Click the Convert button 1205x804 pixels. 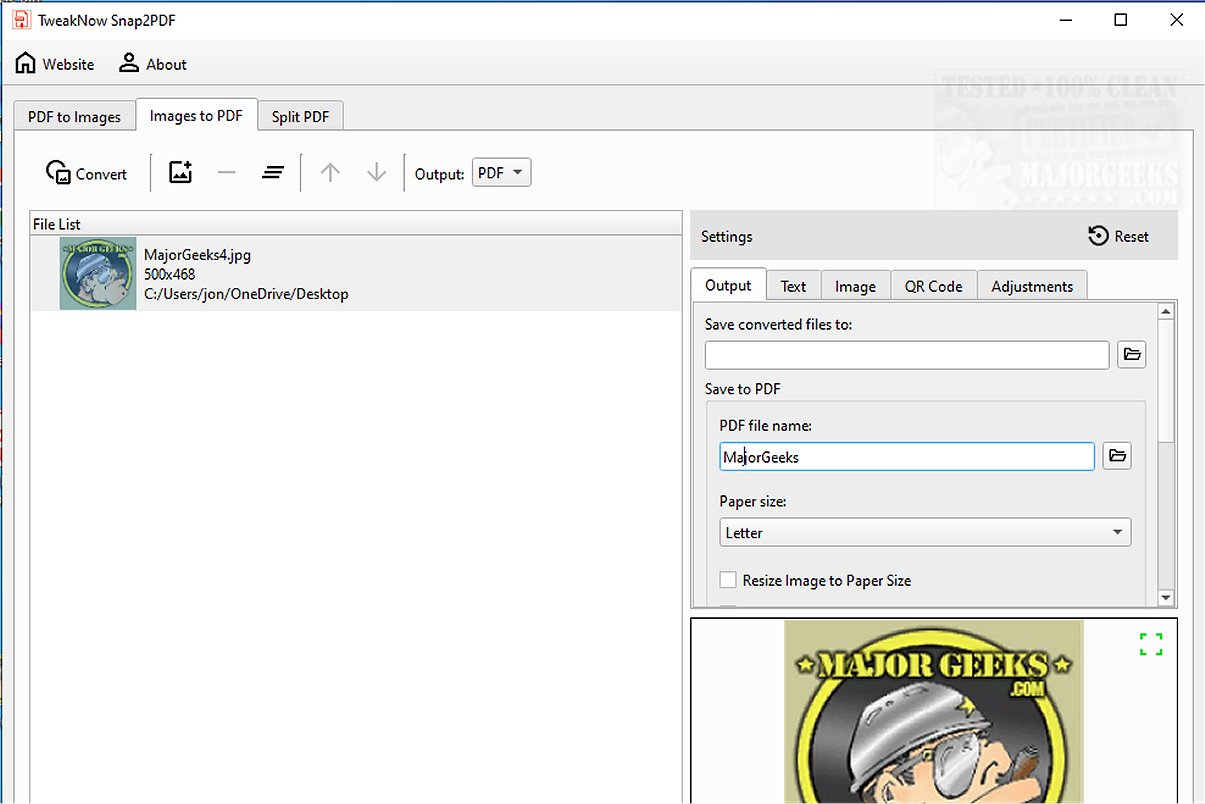(87, 173)
